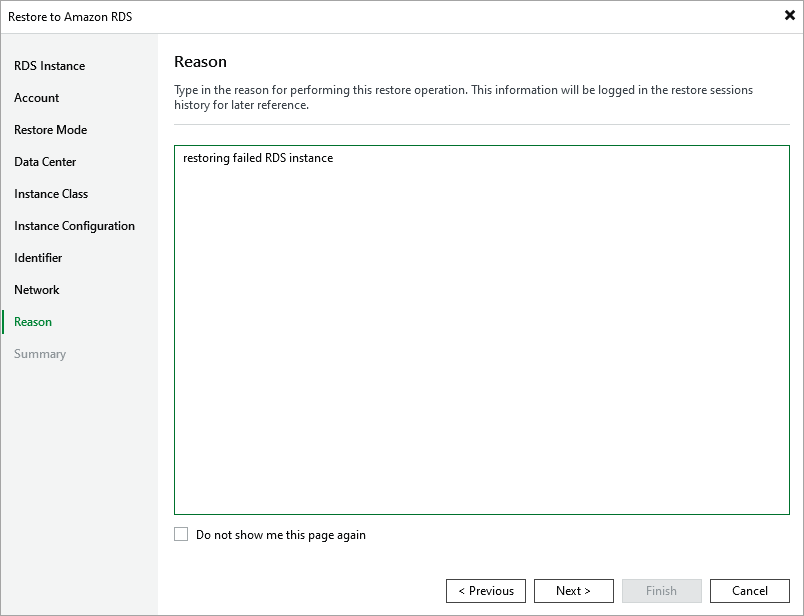
Task: Select the Reason step in sidebar
Action: pos(33,322)
